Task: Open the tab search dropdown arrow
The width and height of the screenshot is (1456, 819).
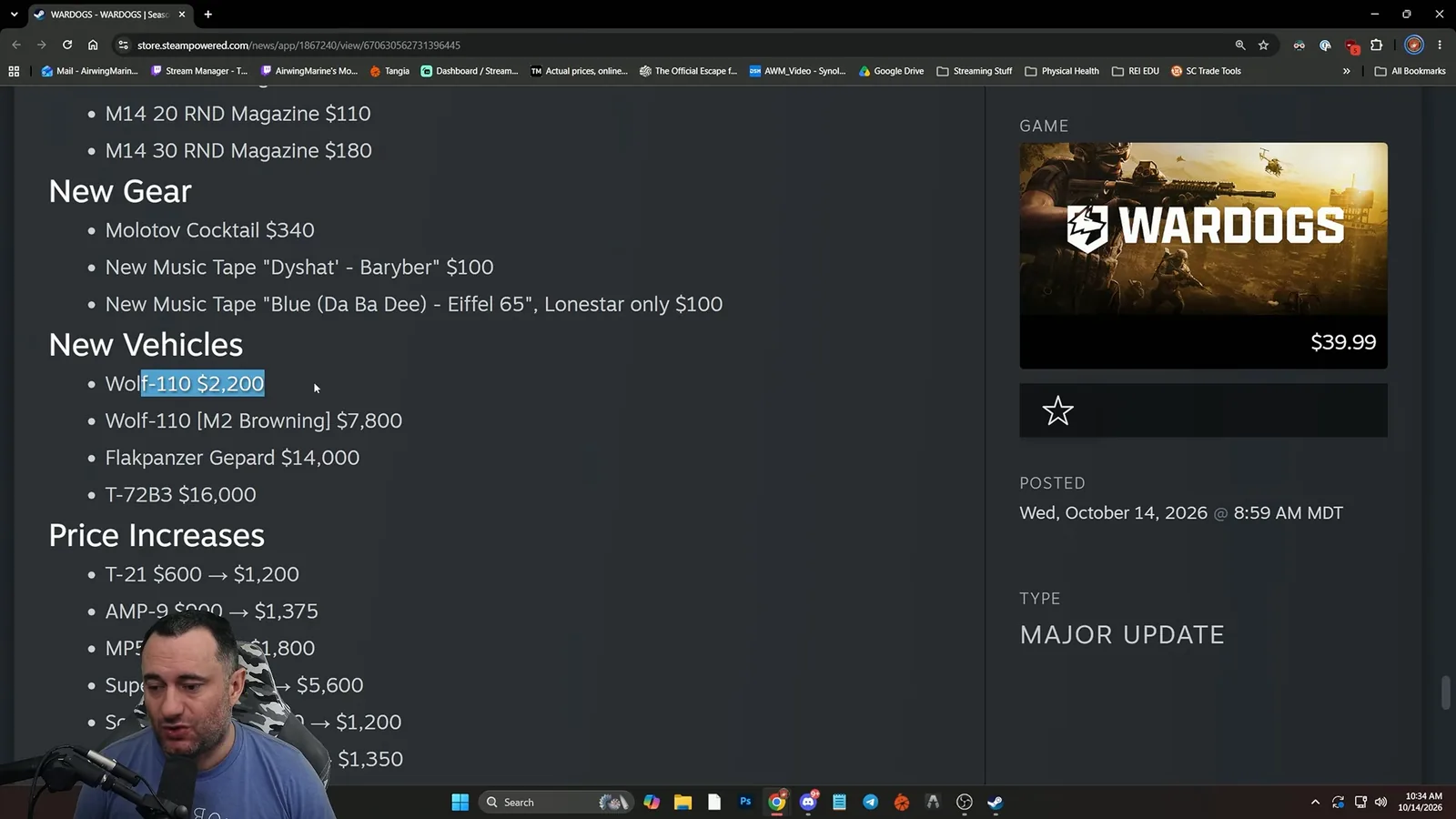Action: pos(14,15)
